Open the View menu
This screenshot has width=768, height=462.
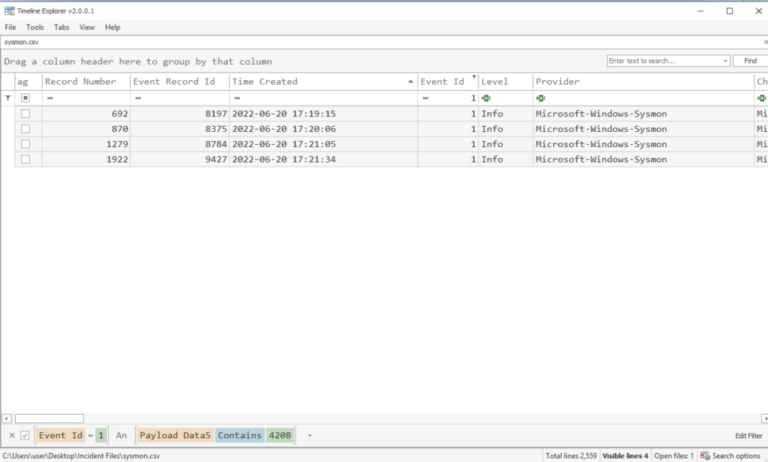tap(88, 27)
